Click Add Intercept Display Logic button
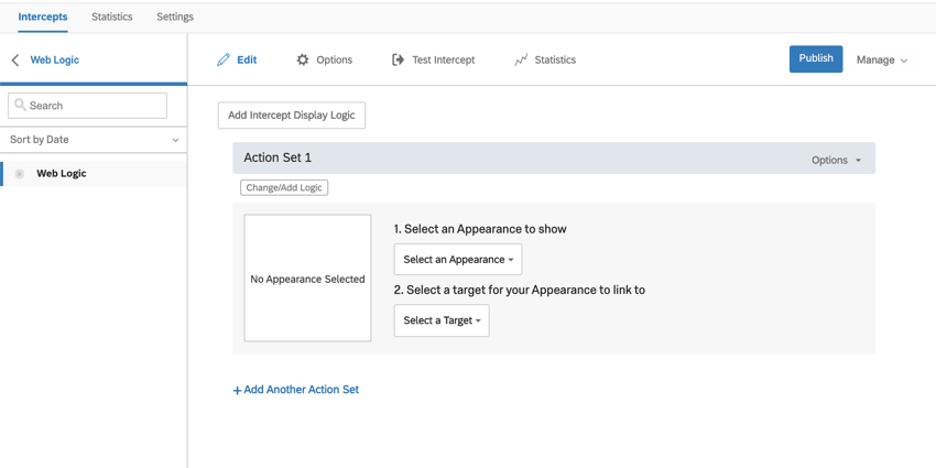 (292, 115)
